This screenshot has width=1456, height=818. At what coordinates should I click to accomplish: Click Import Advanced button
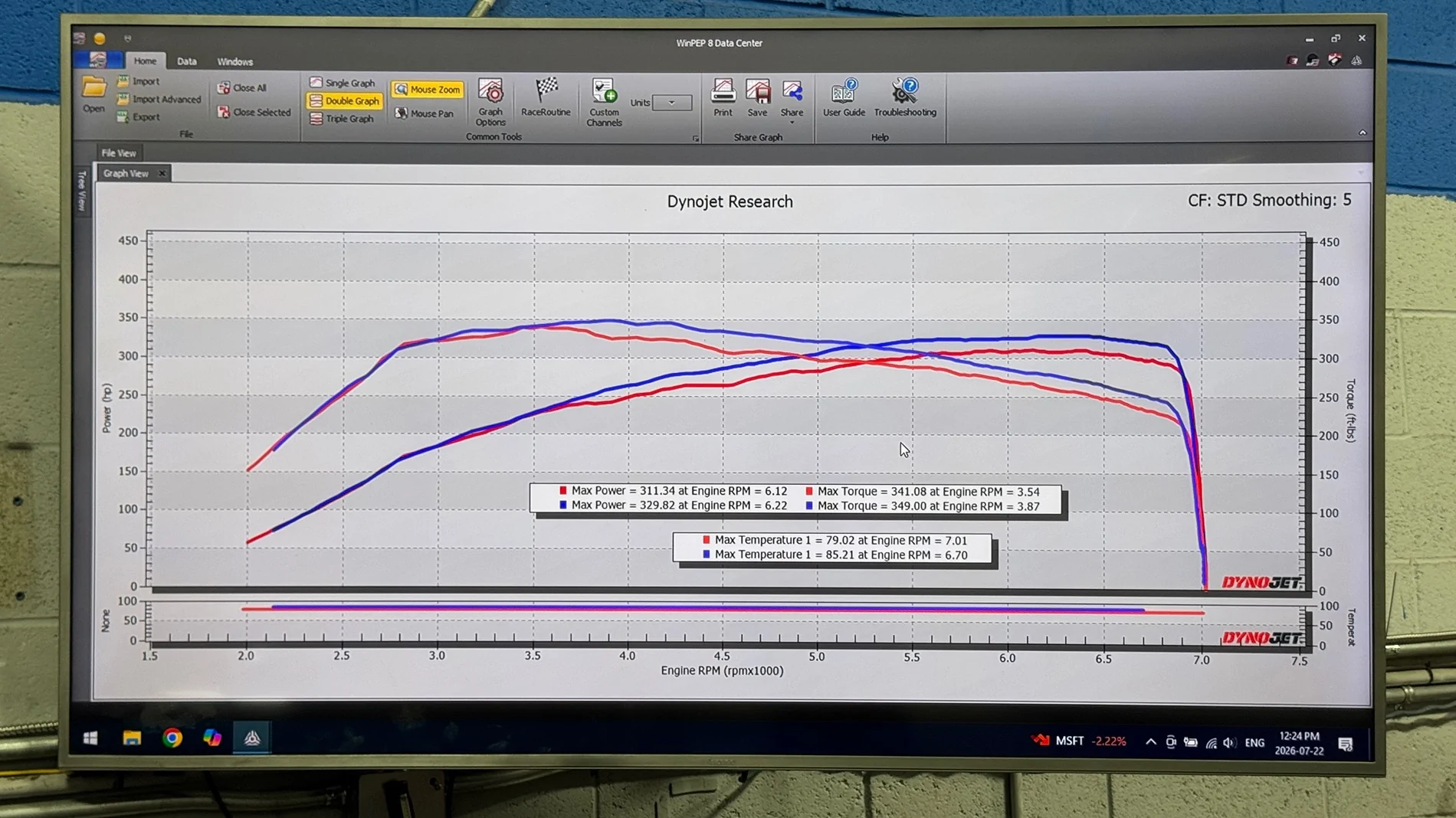point(159,100)
